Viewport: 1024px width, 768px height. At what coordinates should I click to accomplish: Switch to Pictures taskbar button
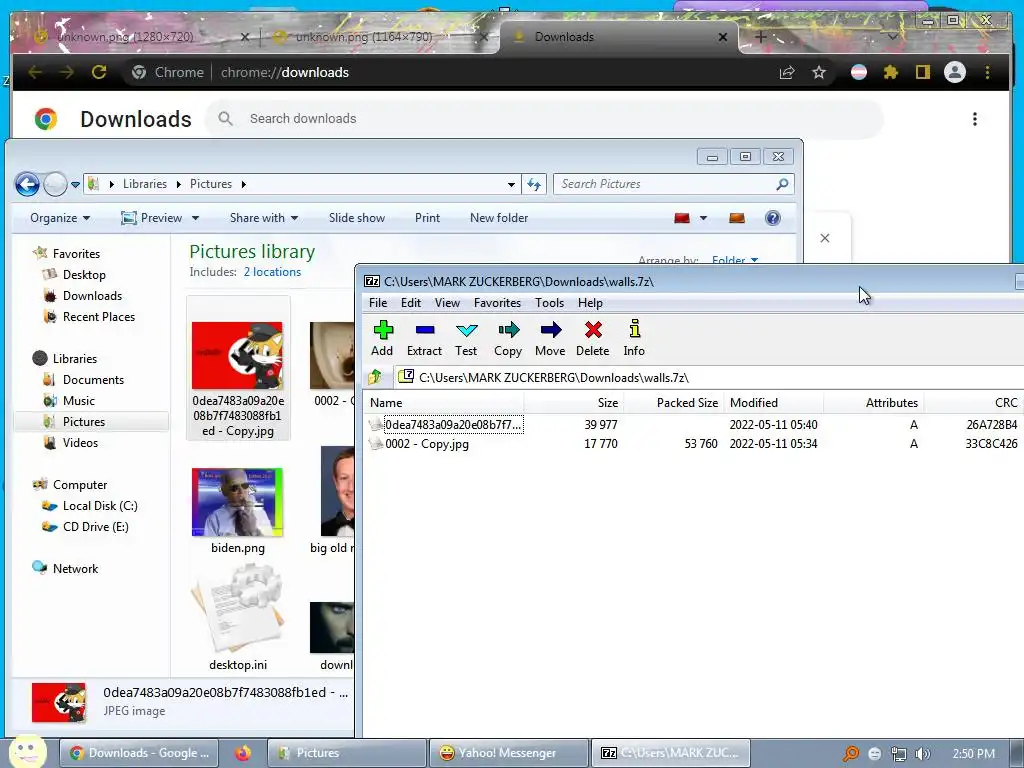coord(347,753)
